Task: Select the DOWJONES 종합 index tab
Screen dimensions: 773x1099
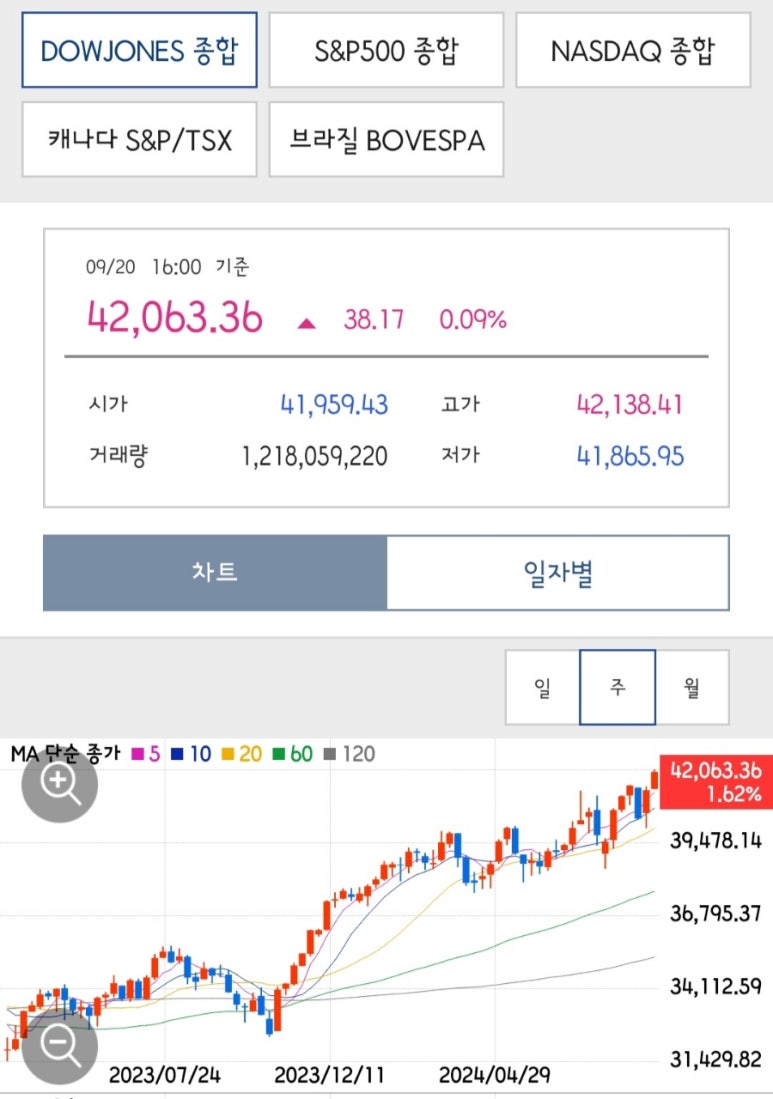Action: (139, 50)
